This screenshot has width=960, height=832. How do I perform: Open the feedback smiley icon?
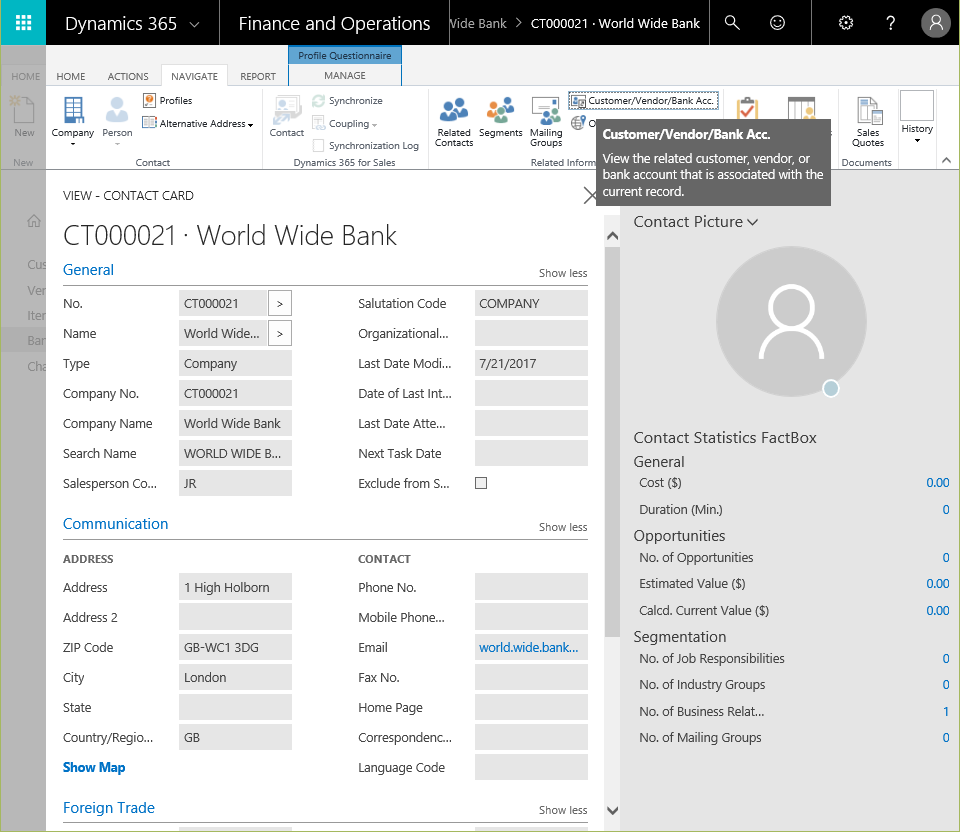tap(777, 23)
